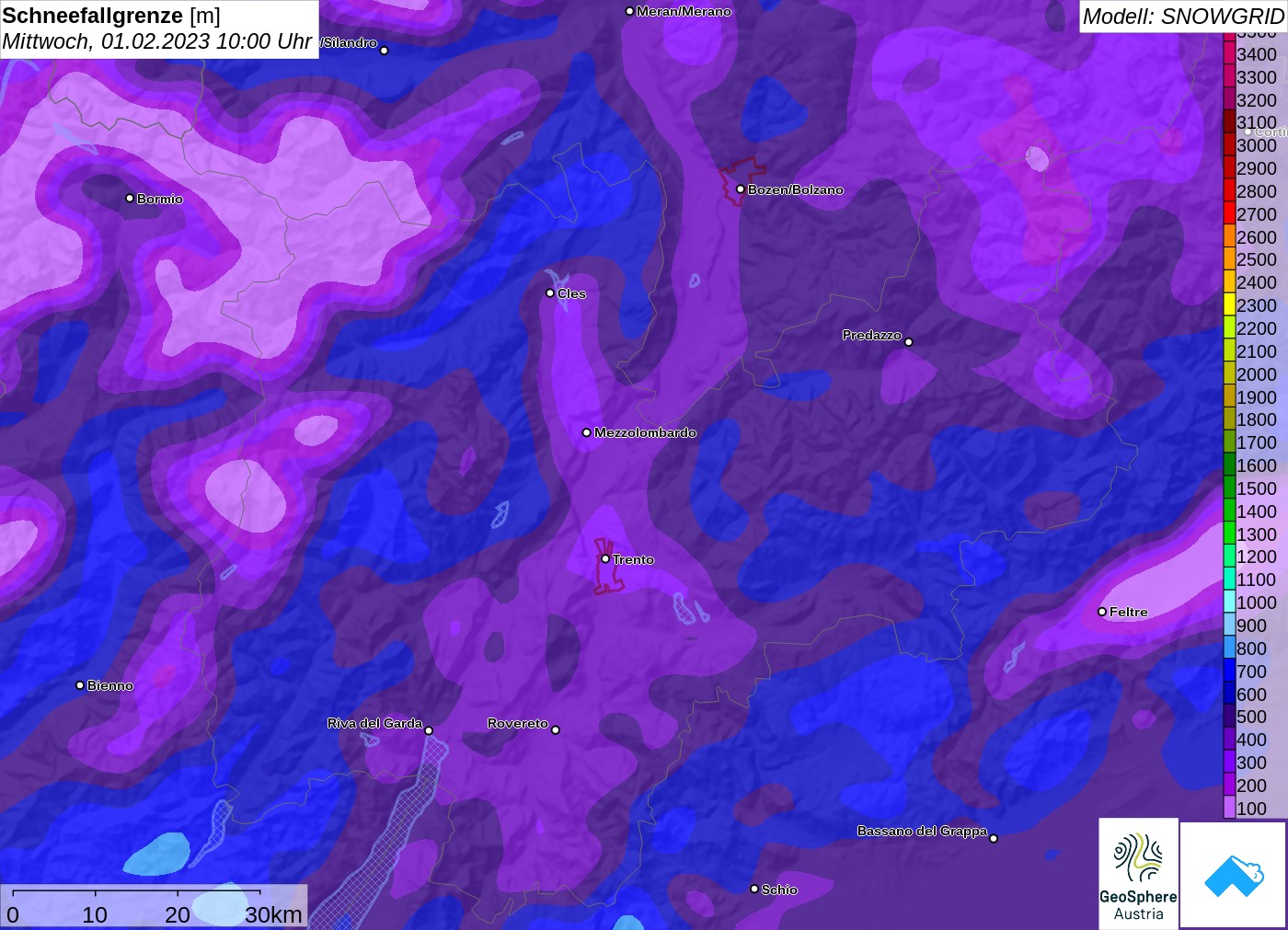Click the Bassano del Grappa text label
The height and width of the screenshot is (930, 1288).
tap(922, 831)
